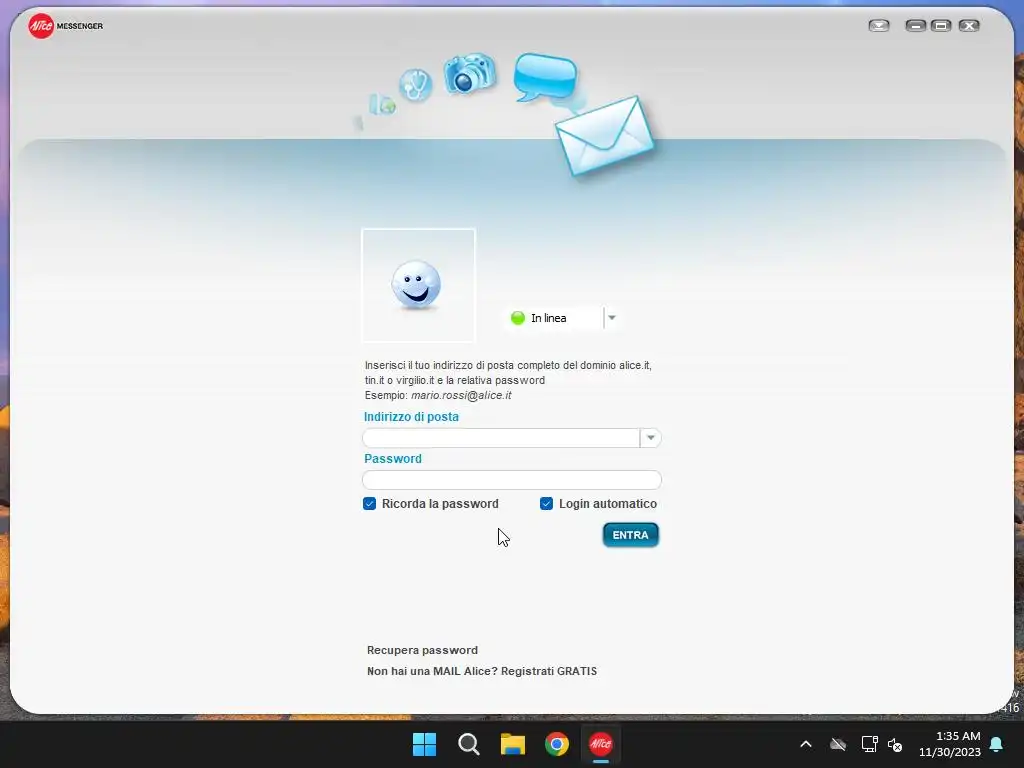Show hidden system tray icons
Viewport: 1024px width, 768px height.
(806, 744)
